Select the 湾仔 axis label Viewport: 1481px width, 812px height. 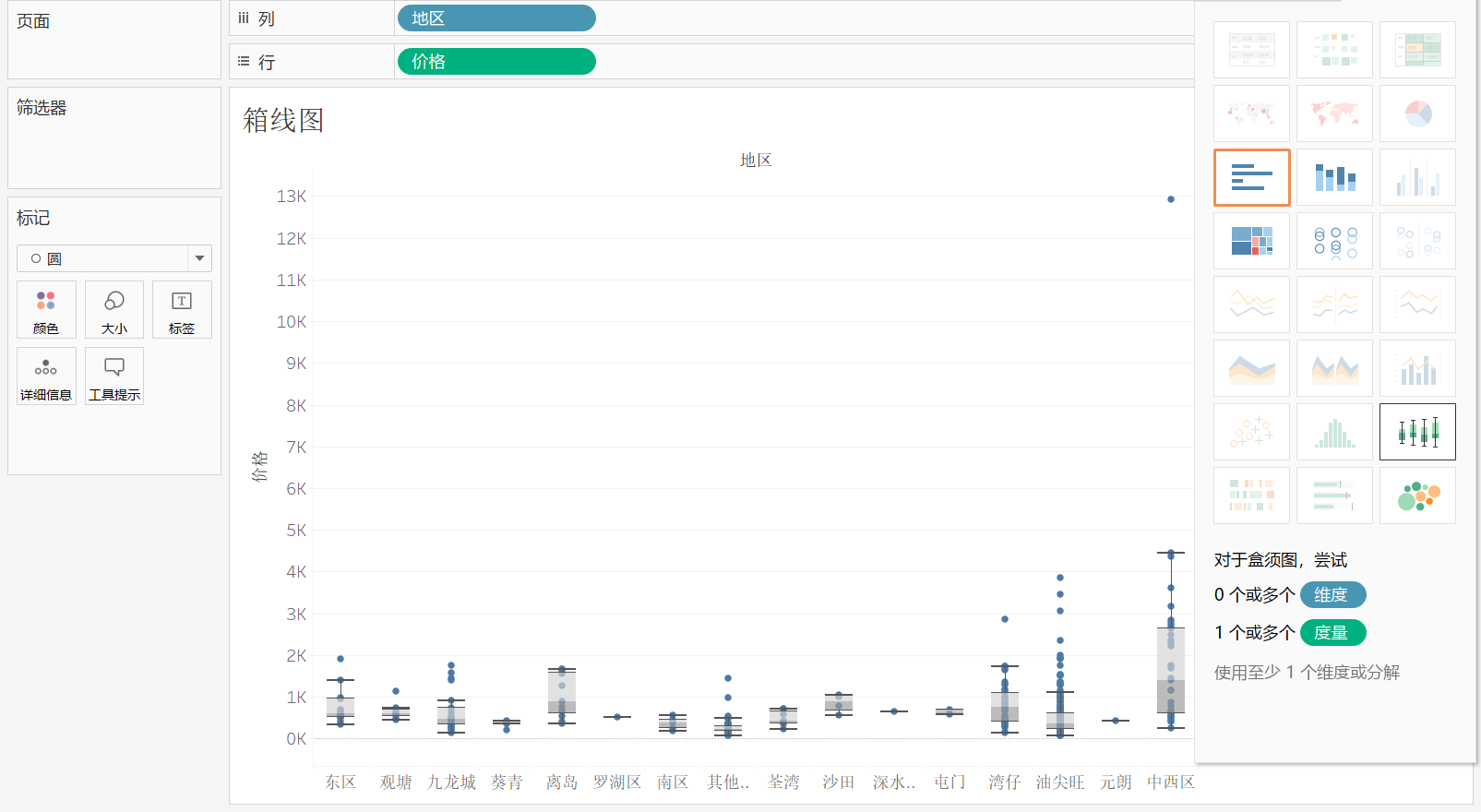click(x=1005, y=782)
